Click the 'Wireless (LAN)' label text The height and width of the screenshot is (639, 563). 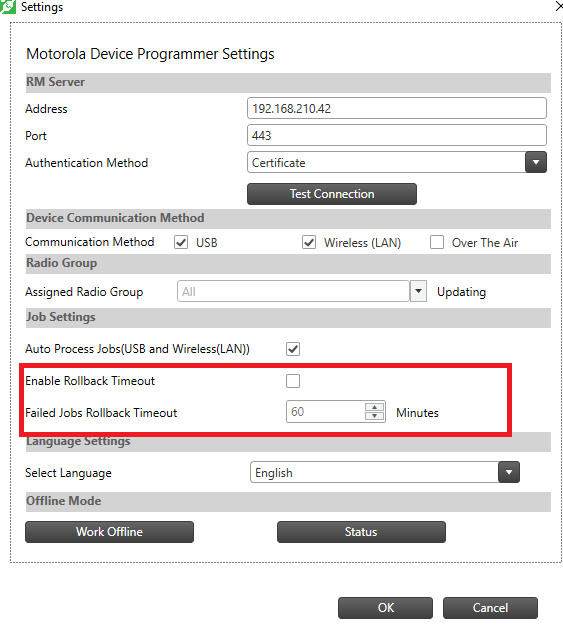pos(362,242)
